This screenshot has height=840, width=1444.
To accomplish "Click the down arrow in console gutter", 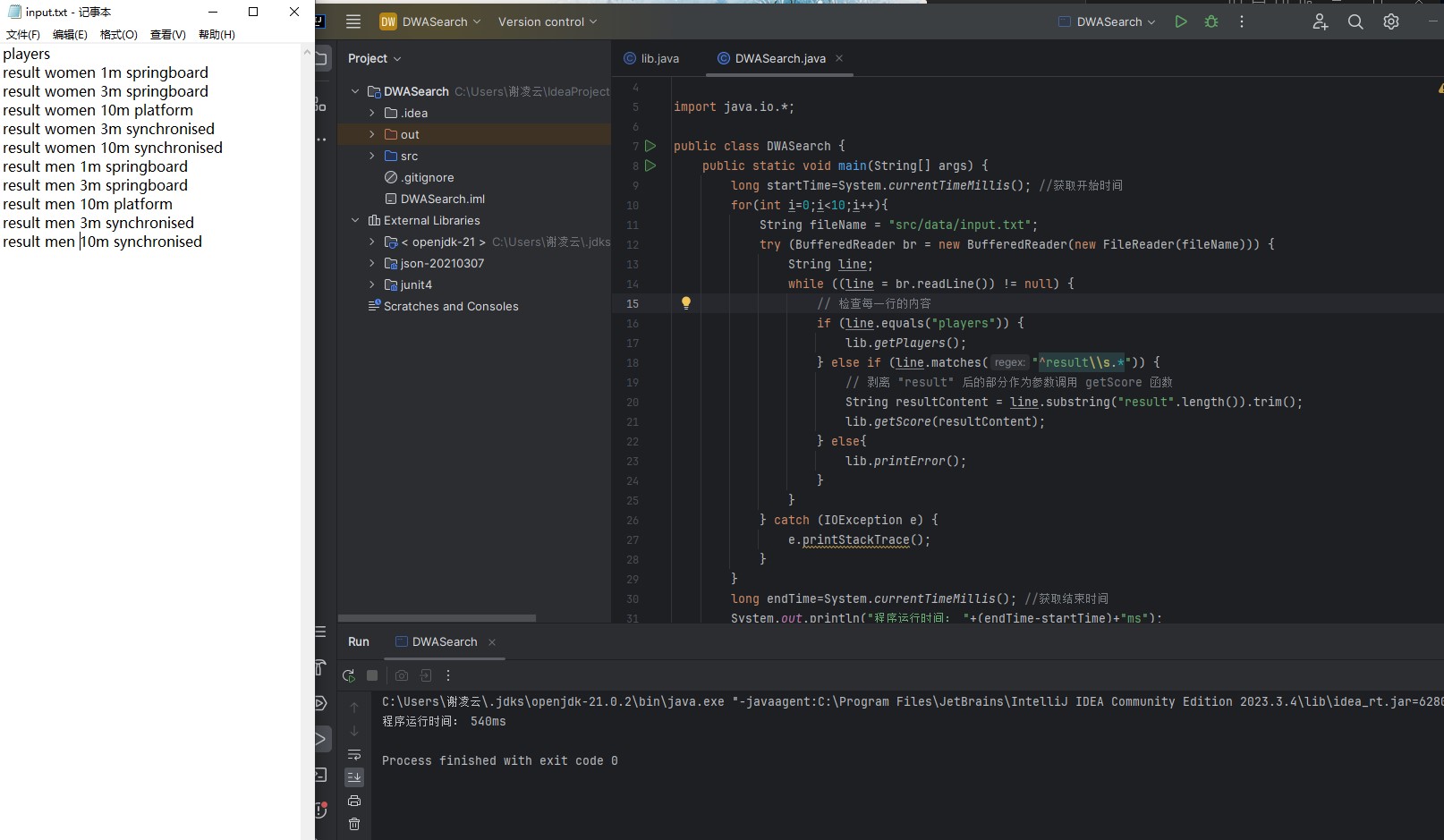I will coord(354,731).
